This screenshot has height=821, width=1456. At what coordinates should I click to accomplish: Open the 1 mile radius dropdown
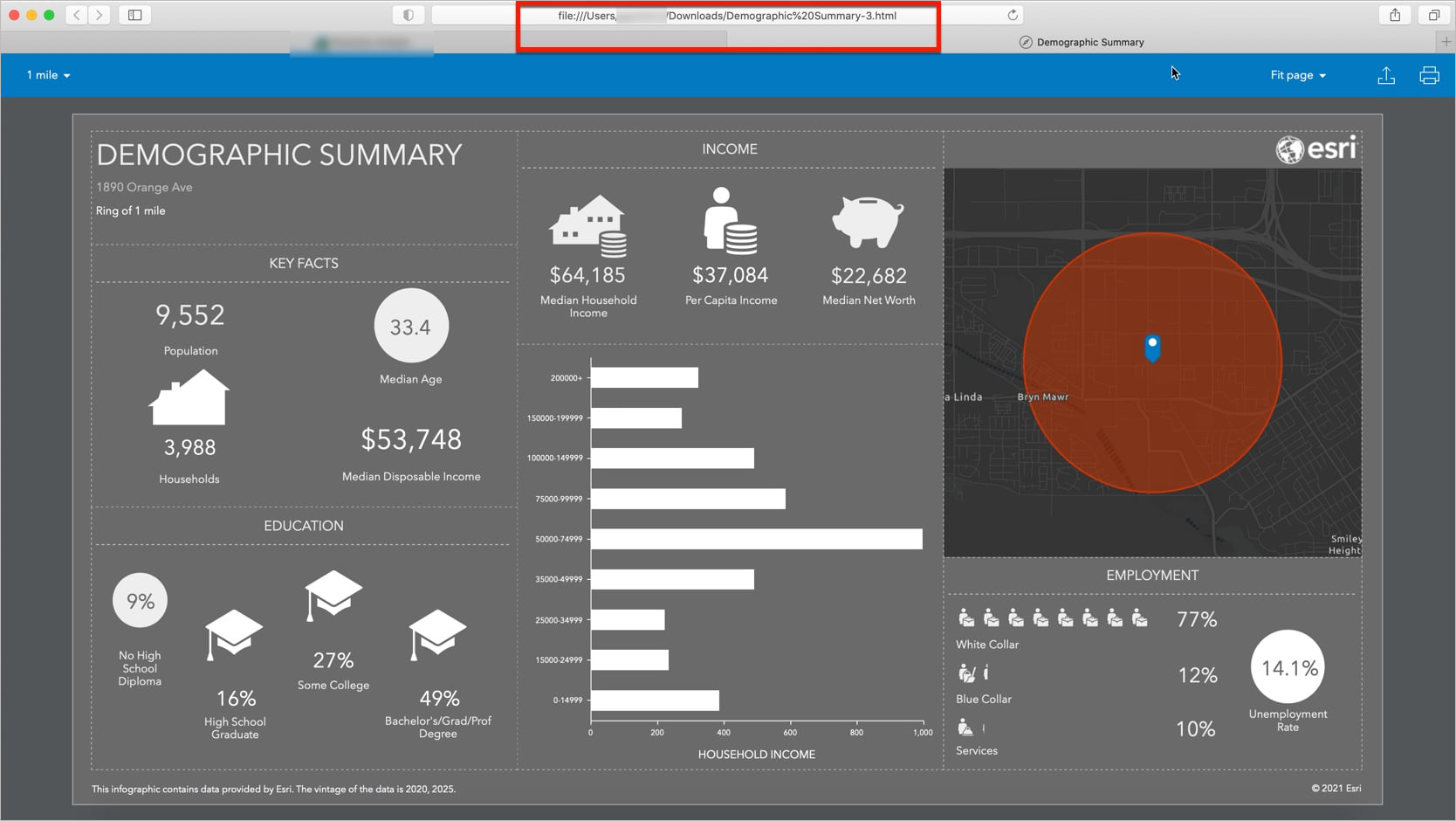tap(47, 75)
